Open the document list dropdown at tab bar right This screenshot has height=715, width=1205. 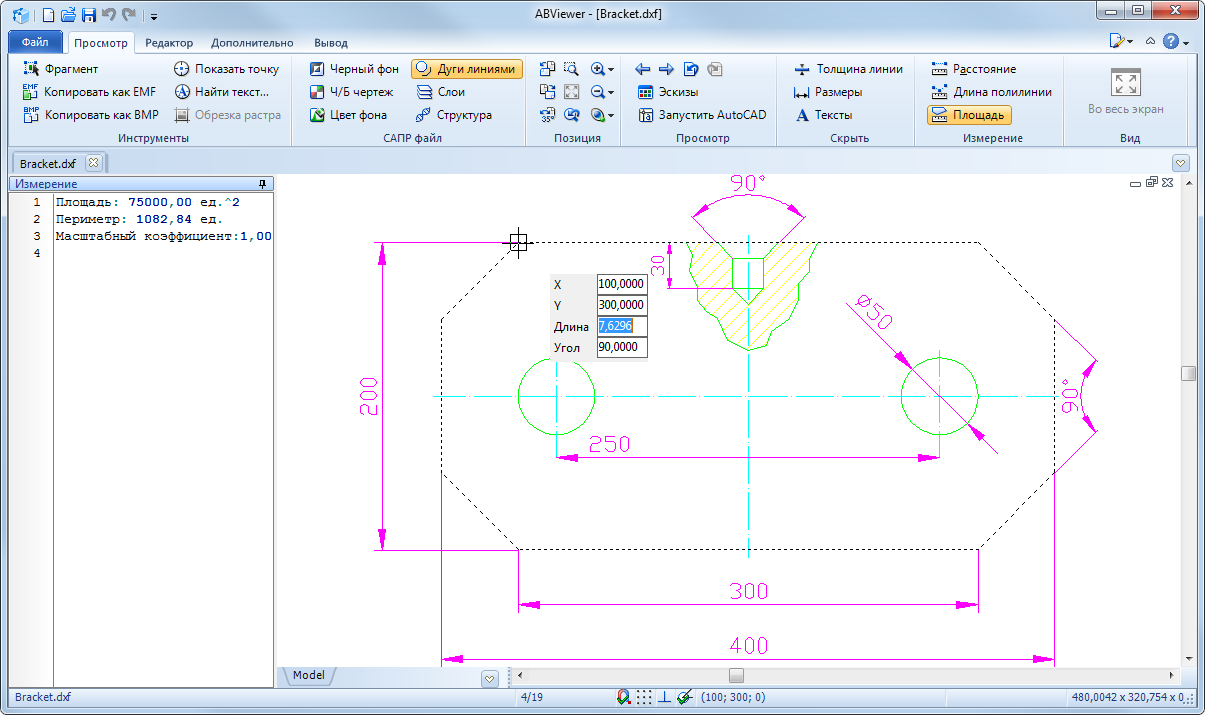[1181, 163]
